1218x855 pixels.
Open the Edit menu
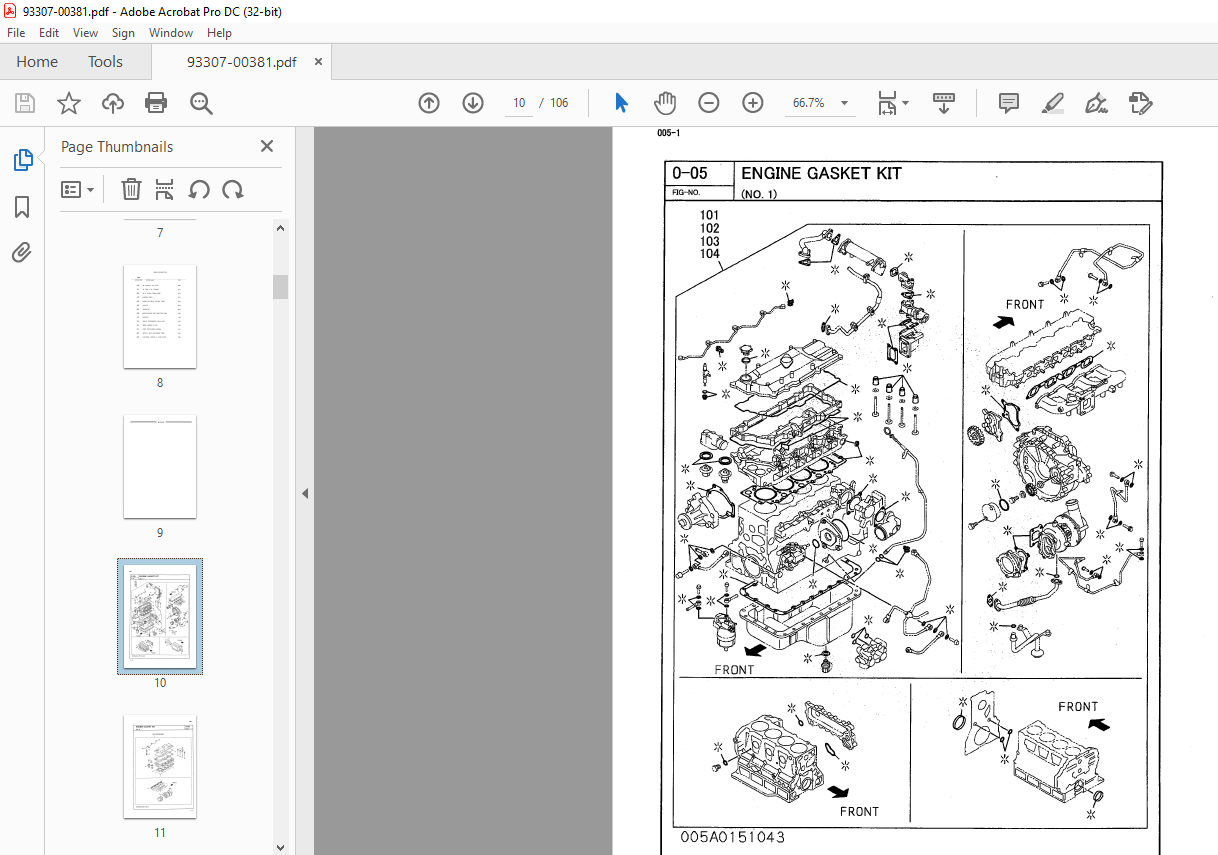49,33
